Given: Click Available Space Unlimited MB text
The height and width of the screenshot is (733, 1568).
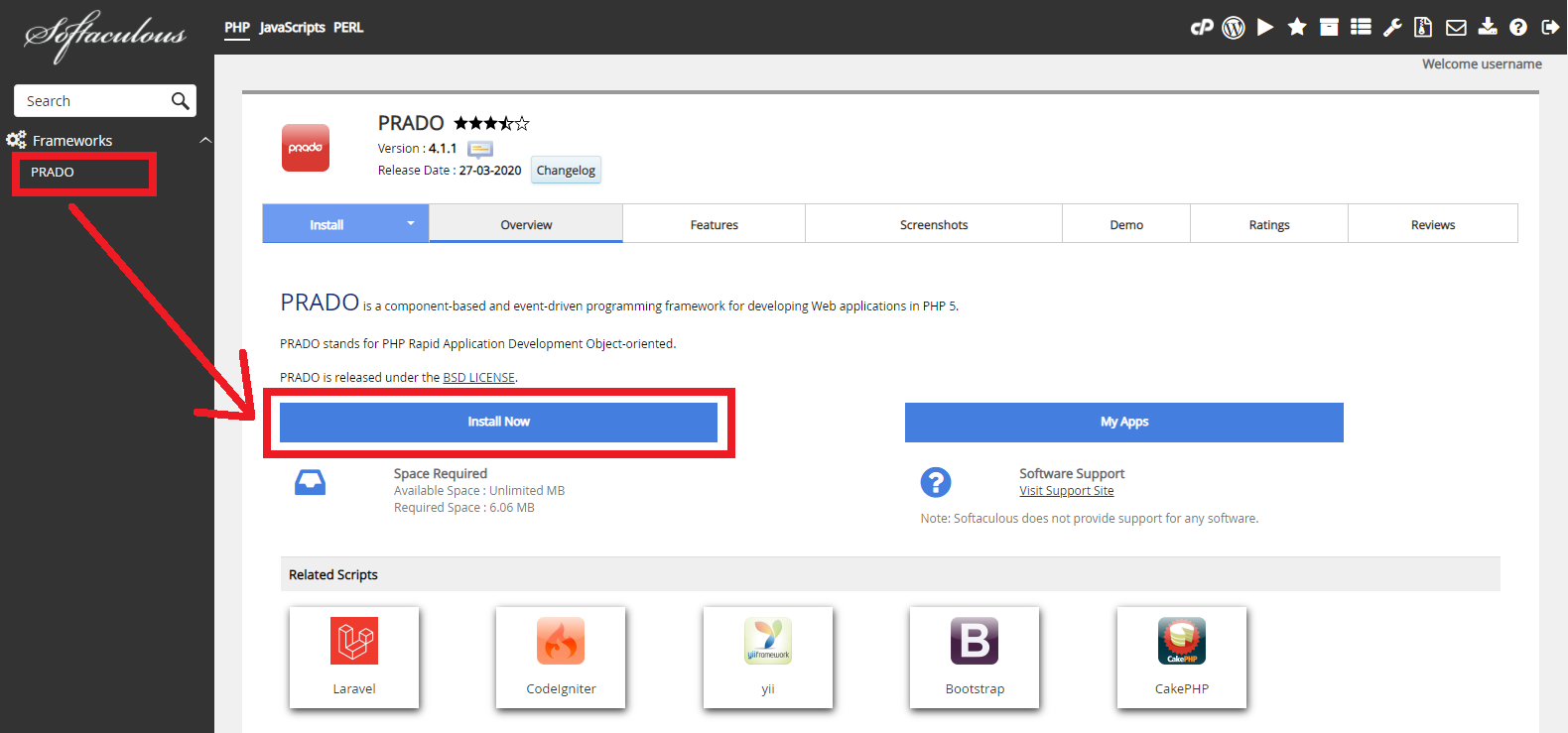Looking at the screenshot, I should [x=479, y=490].
